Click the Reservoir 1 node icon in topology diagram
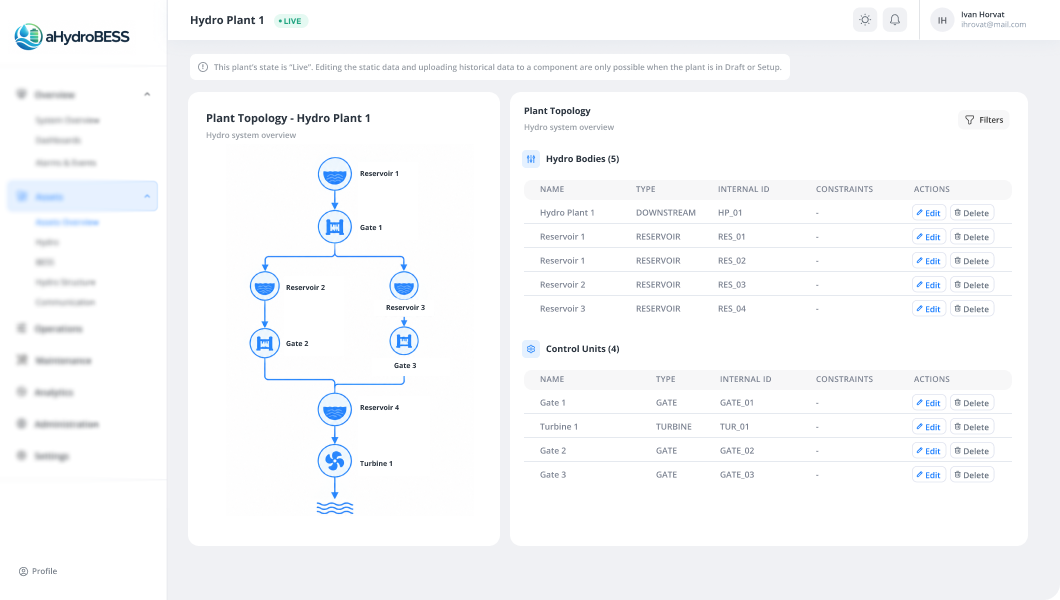Screen dimensions: 1060x600 (x=335, y=174)
